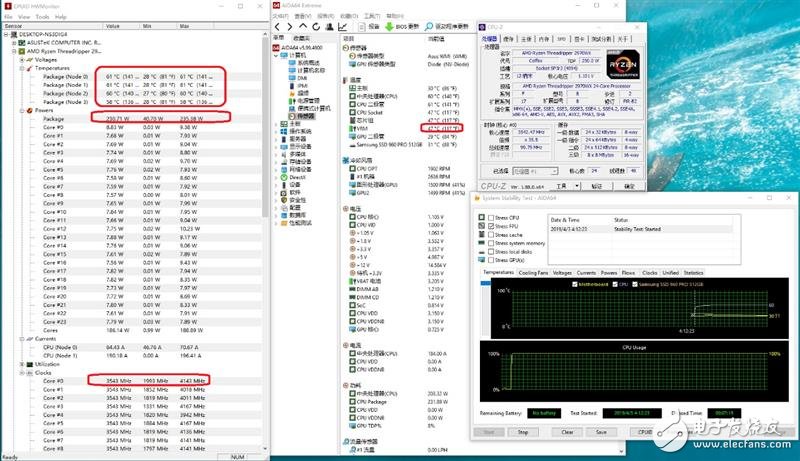Click the AIDA64 up-level arrow icon
The width and height of the screenshot is (800, 461).
[x=303, y=27]
